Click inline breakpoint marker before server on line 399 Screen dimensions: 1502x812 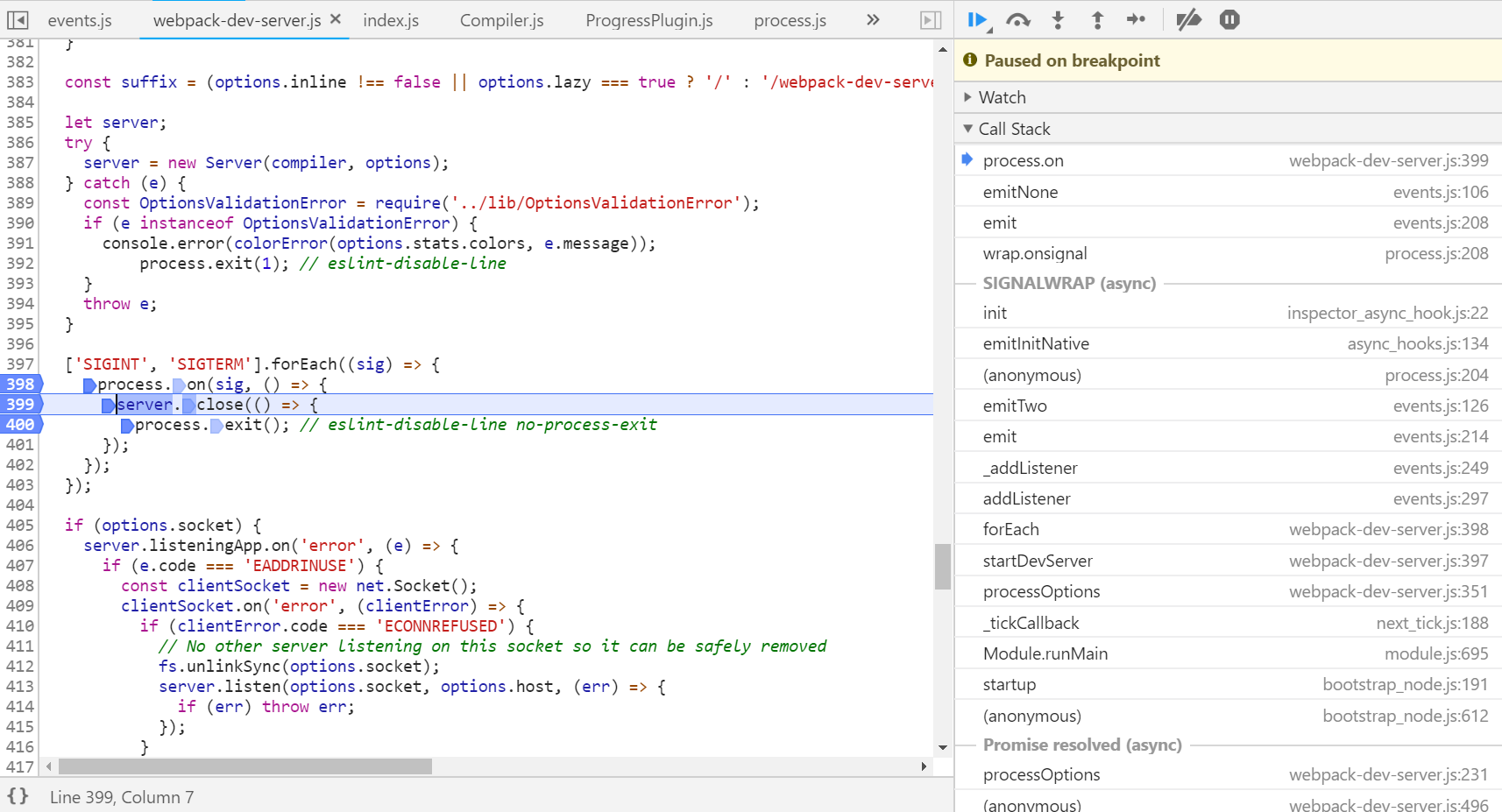point(108,406)
